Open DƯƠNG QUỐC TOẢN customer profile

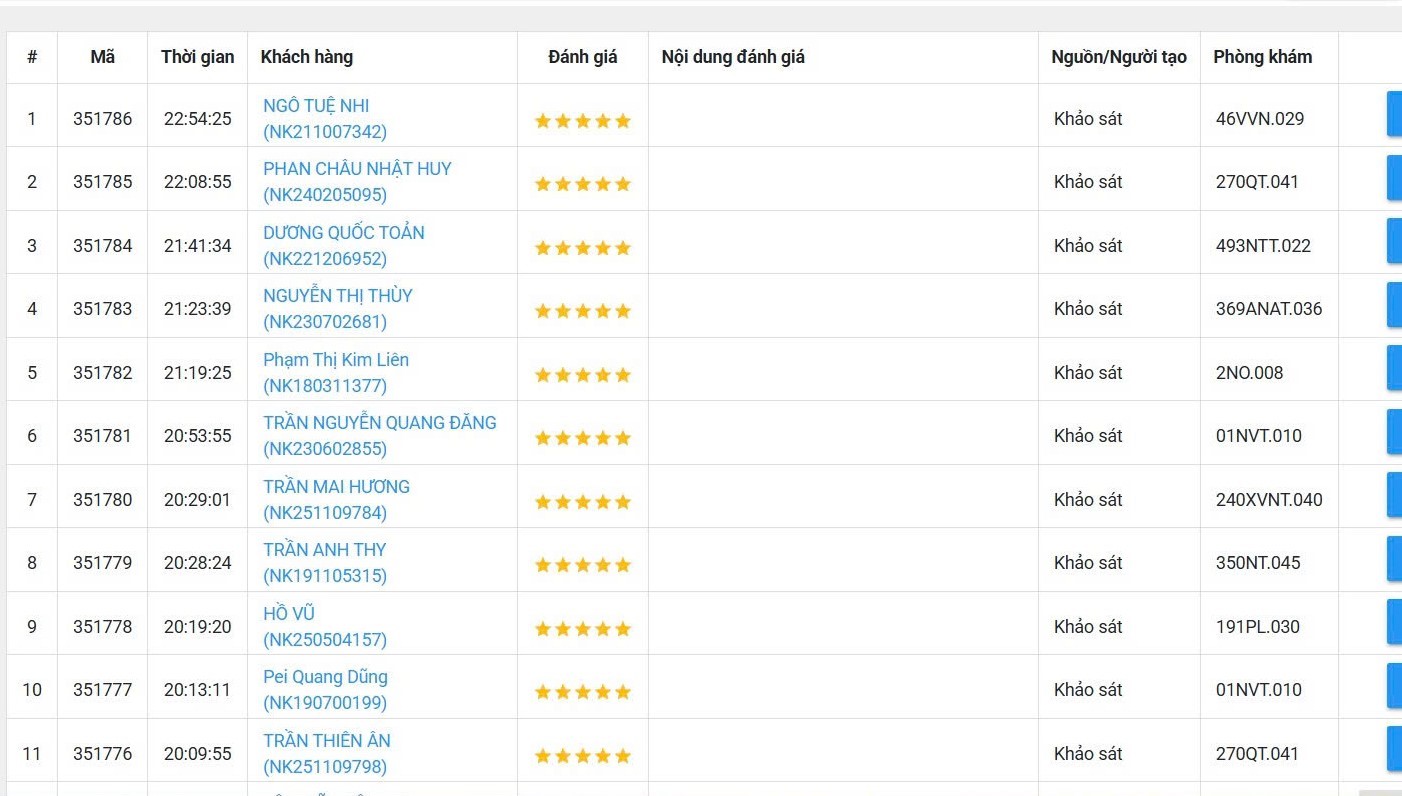point(343,233)
